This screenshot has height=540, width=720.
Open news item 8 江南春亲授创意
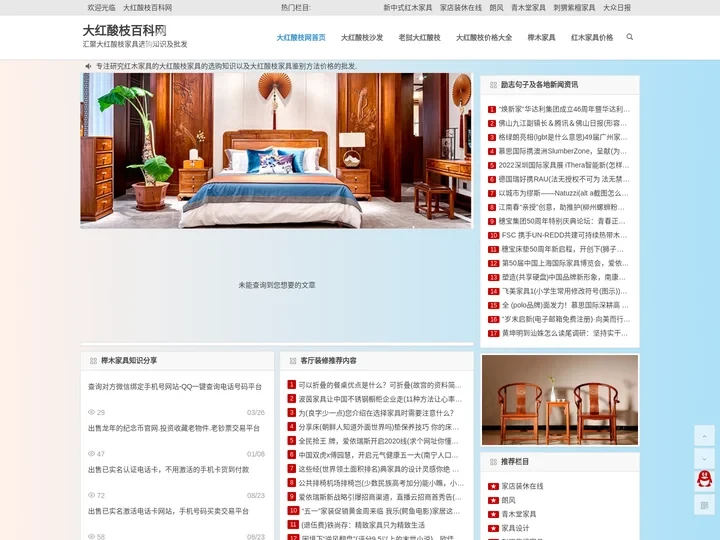pyautogui.click(x=562, y=208)
